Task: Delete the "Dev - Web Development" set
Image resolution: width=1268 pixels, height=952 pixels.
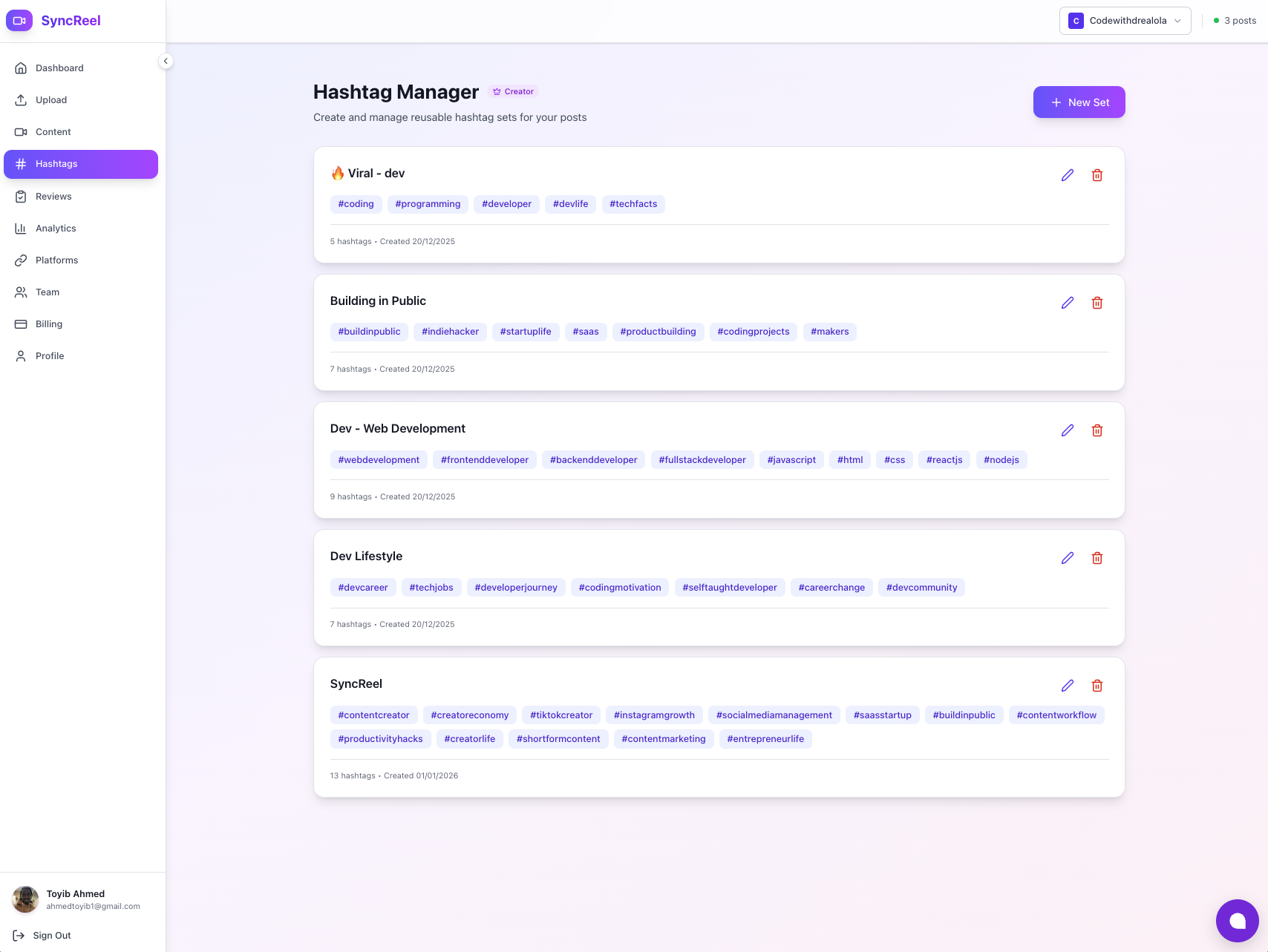Action: pos(1097,430)
